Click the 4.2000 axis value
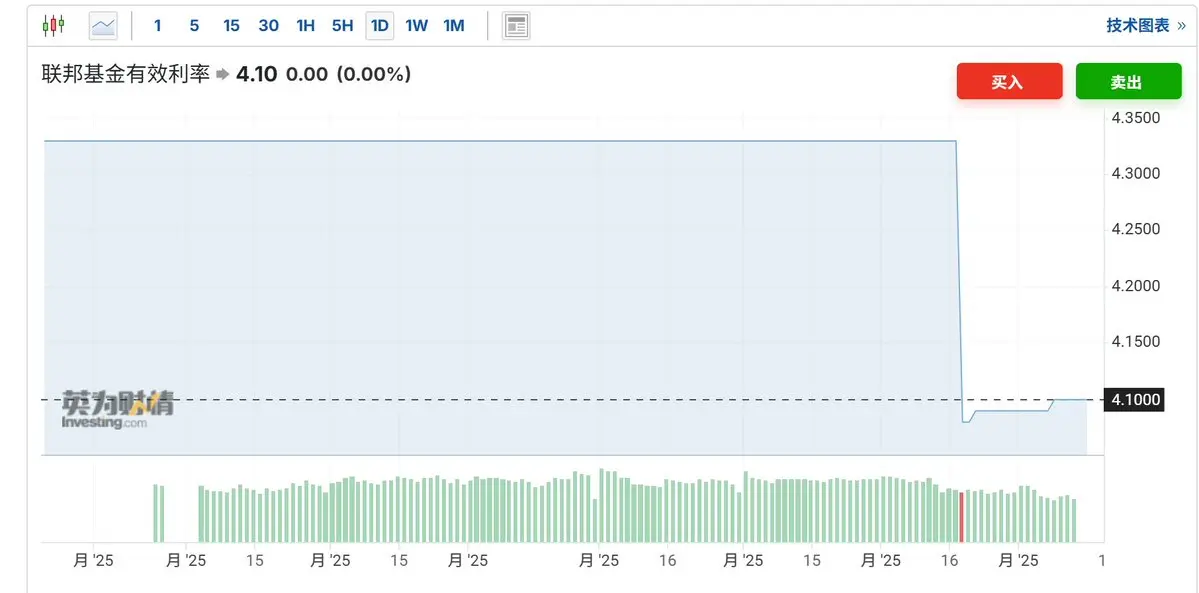The width and height of the screenshot is (1199, 593). pos(1136,286)
